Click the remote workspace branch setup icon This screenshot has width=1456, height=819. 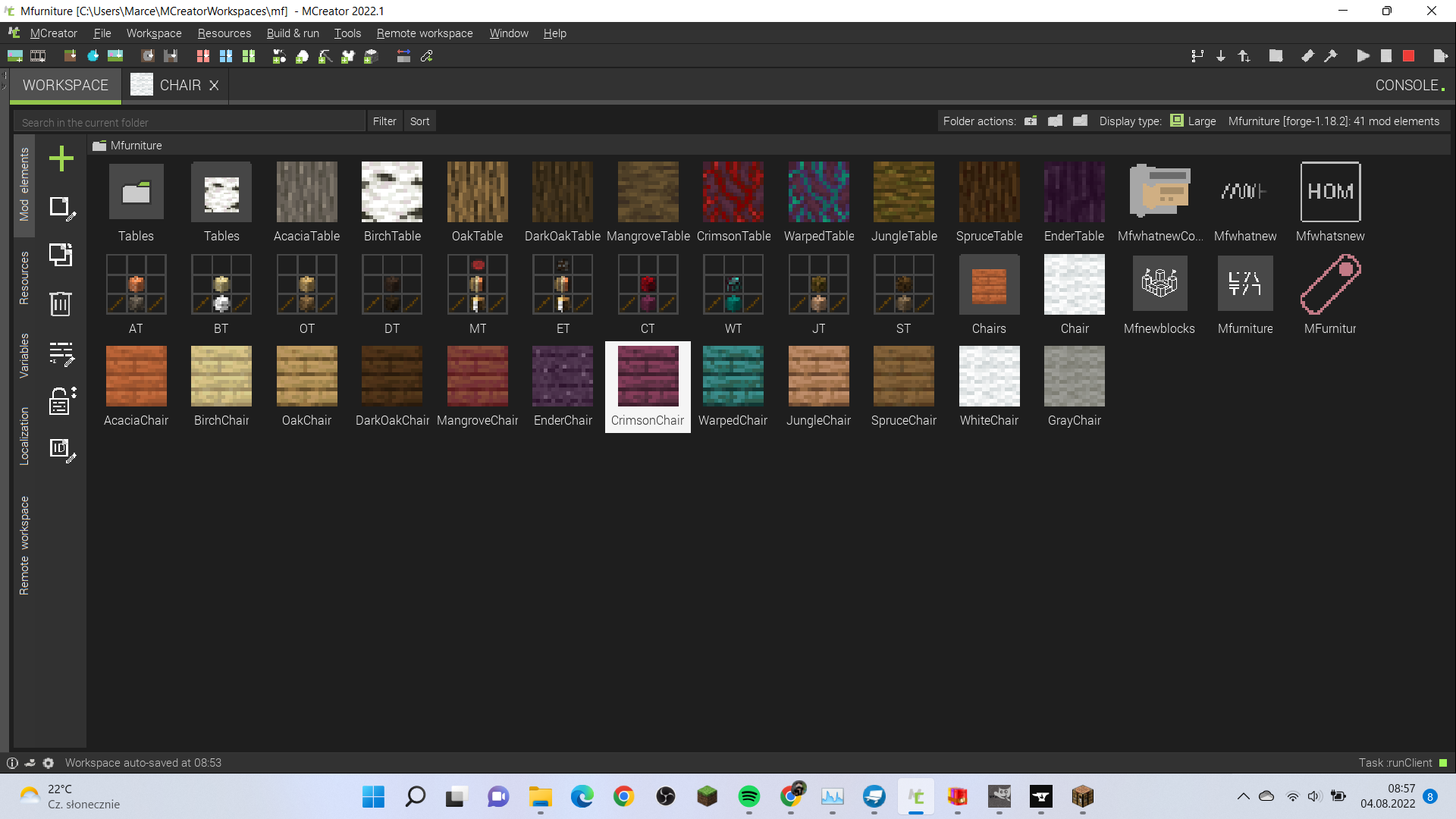[1197, 56]
